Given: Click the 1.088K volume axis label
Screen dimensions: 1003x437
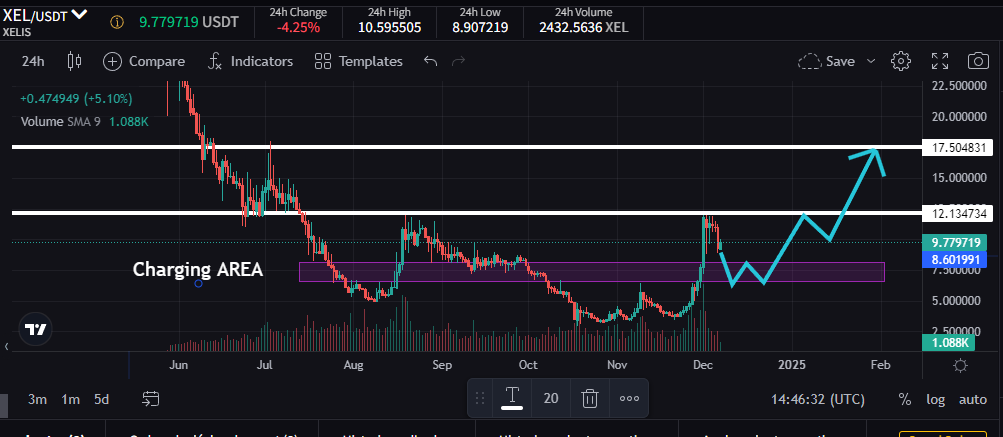Looking at the screenshot, I should (948, 343).
